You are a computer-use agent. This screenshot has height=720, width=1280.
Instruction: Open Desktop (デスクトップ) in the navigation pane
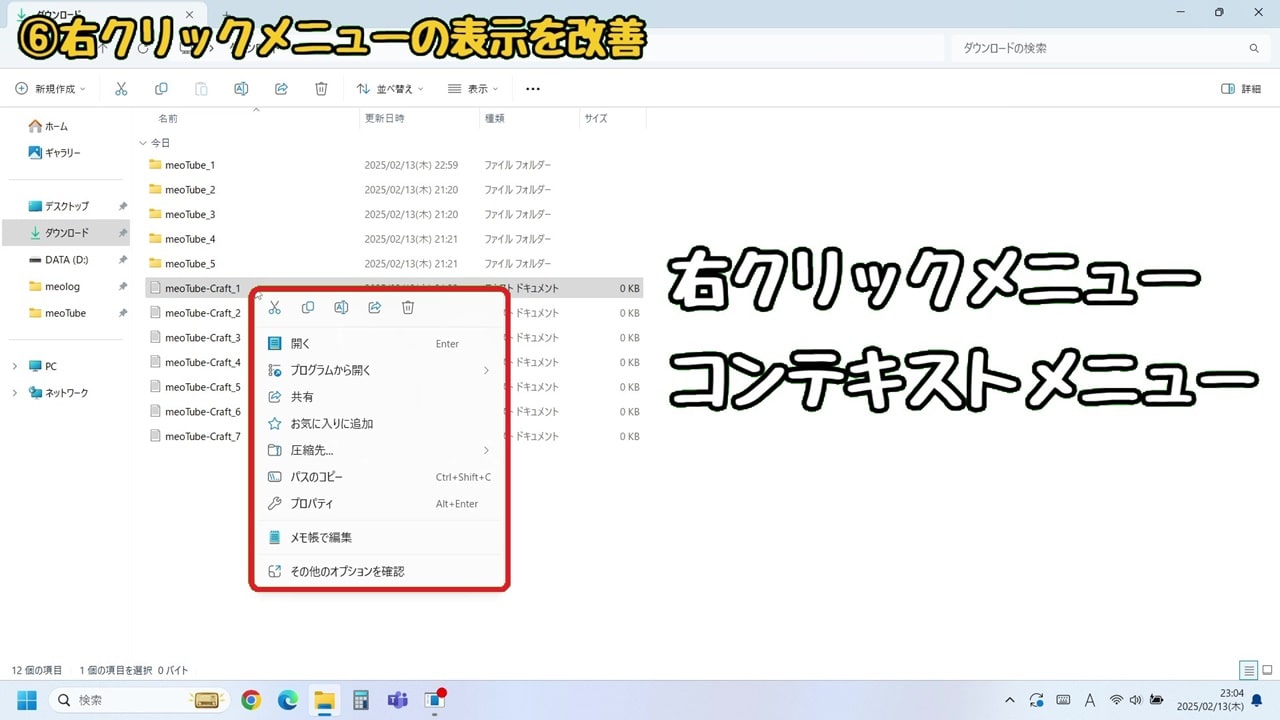65,206
